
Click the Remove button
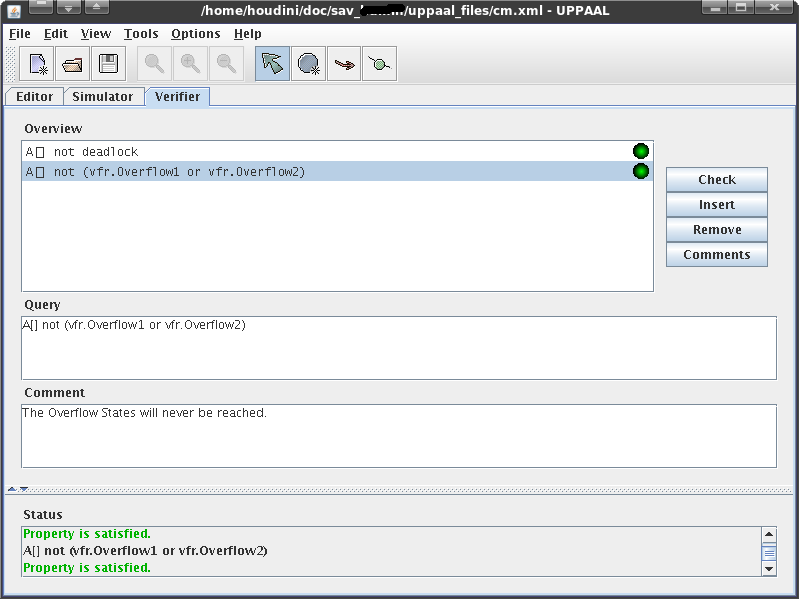coord(716,229)
